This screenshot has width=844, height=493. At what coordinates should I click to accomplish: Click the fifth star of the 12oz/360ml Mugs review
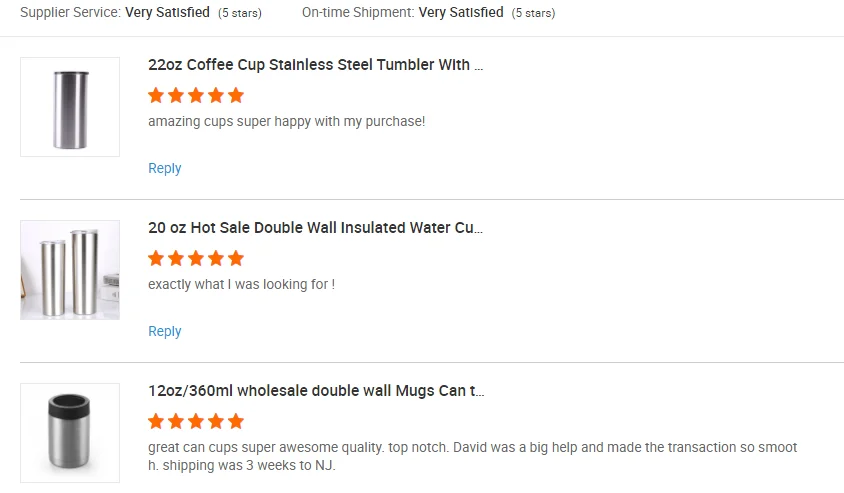(x=236, y=422)
